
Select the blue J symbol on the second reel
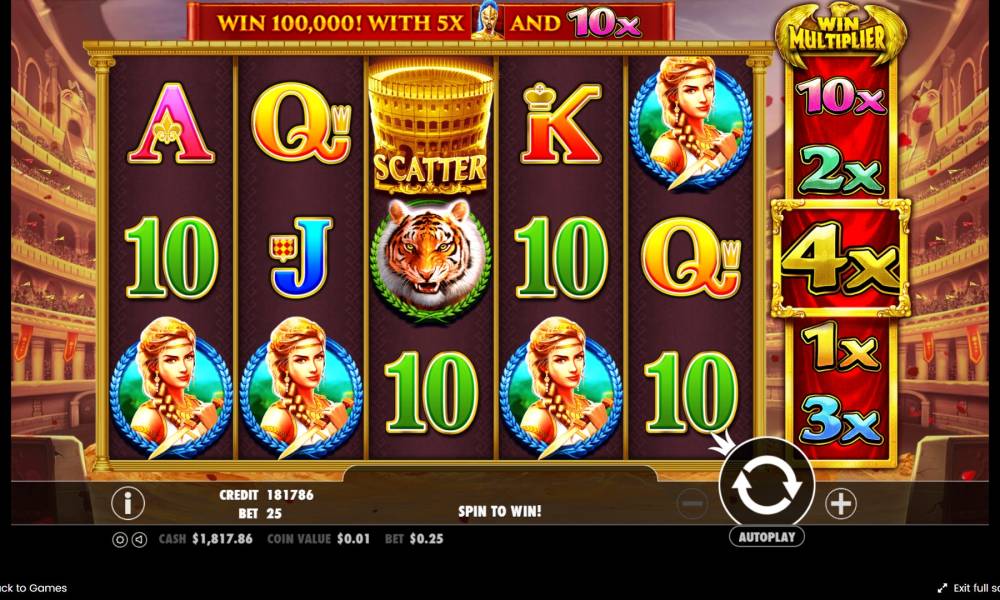tap(300, 258)
